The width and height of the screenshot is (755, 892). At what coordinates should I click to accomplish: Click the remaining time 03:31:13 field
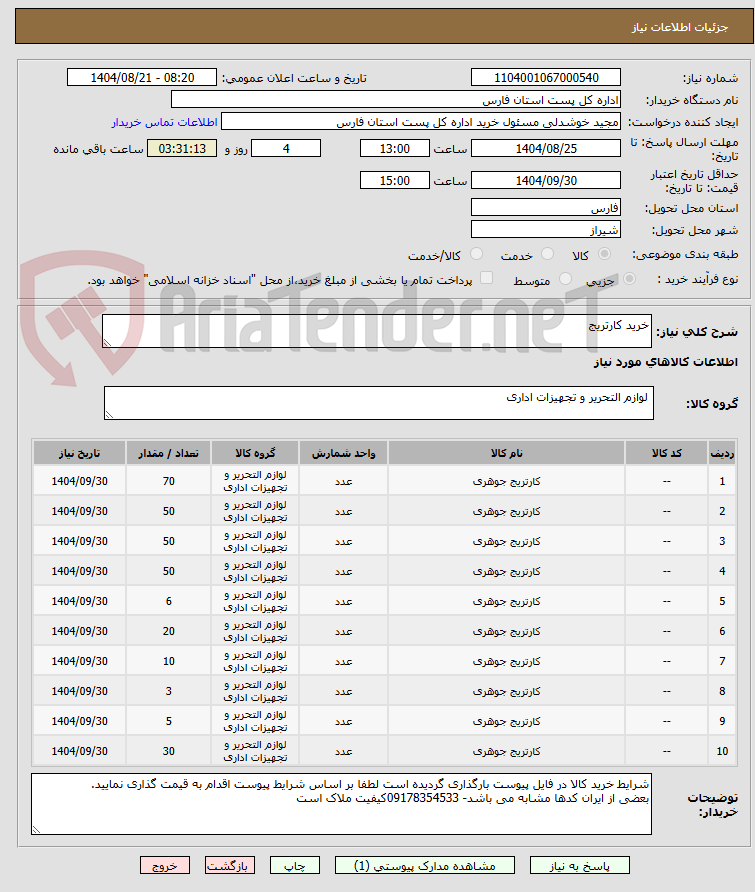point(181,148)
